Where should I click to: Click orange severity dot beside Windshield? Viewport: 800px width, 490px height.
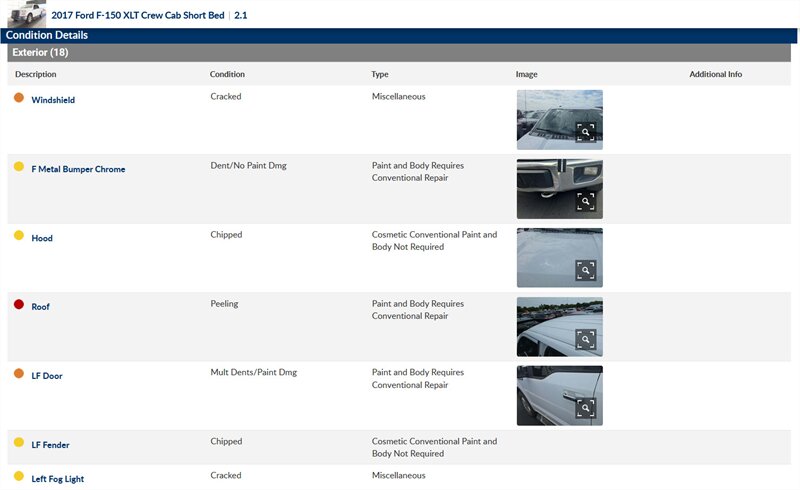coord(19,98)
